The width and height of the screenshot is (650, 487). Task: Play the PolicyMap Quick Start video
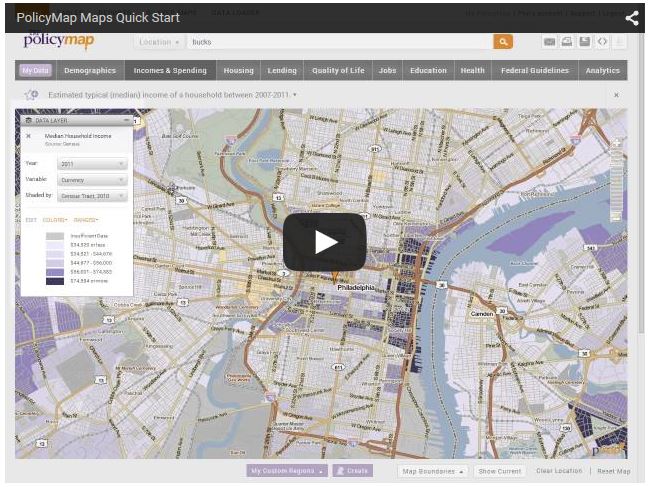pyautogui.click(x=325, y=242)
